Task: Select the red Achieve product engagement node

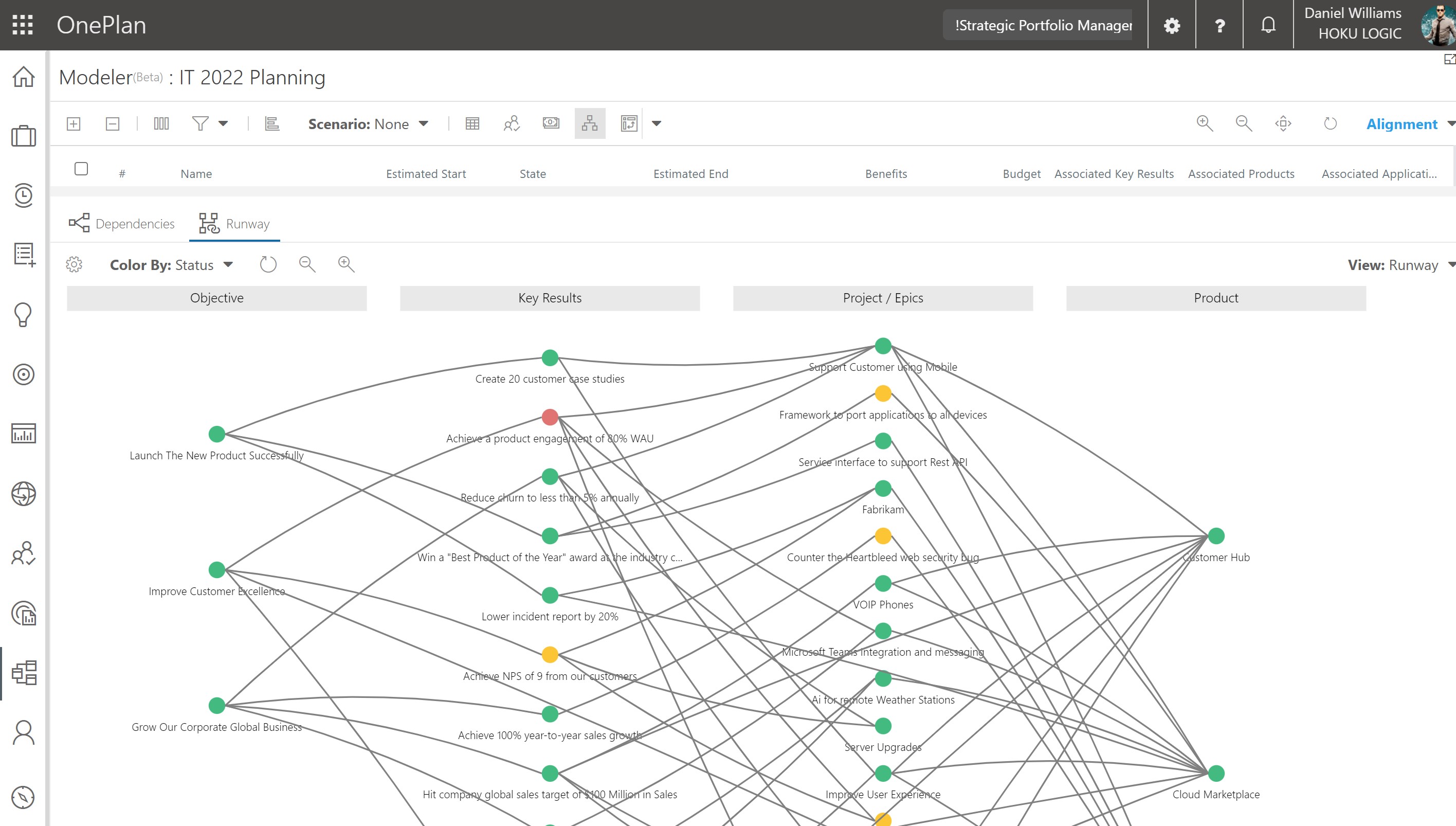Action: click(x=550, y=417)
